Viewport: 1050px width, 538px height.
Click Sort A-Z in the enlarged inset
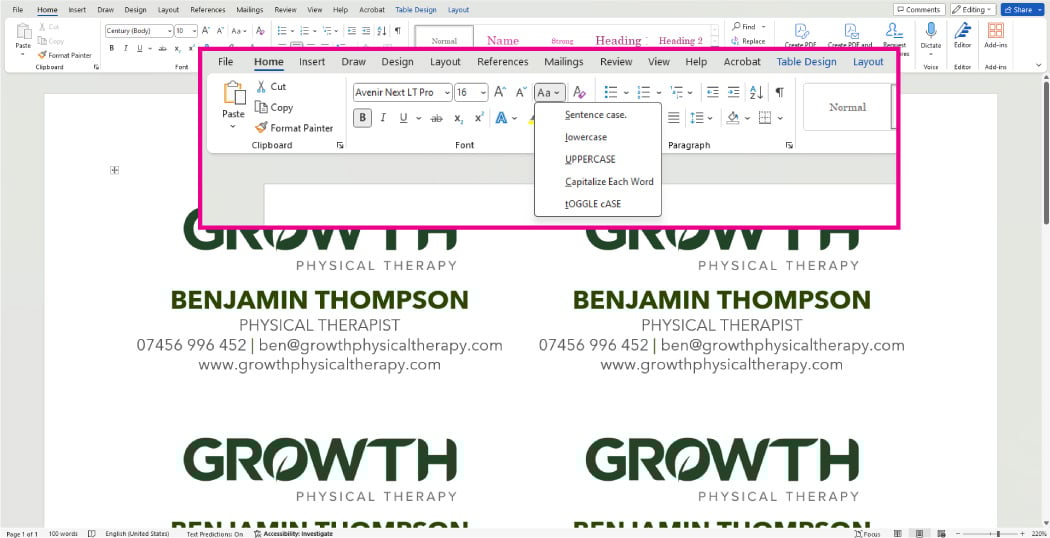(756, 92)
